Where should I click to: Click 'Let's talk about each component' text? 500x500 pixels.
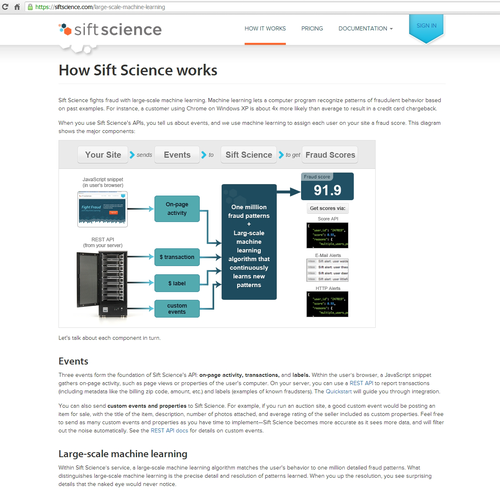[x=109, y=338]
